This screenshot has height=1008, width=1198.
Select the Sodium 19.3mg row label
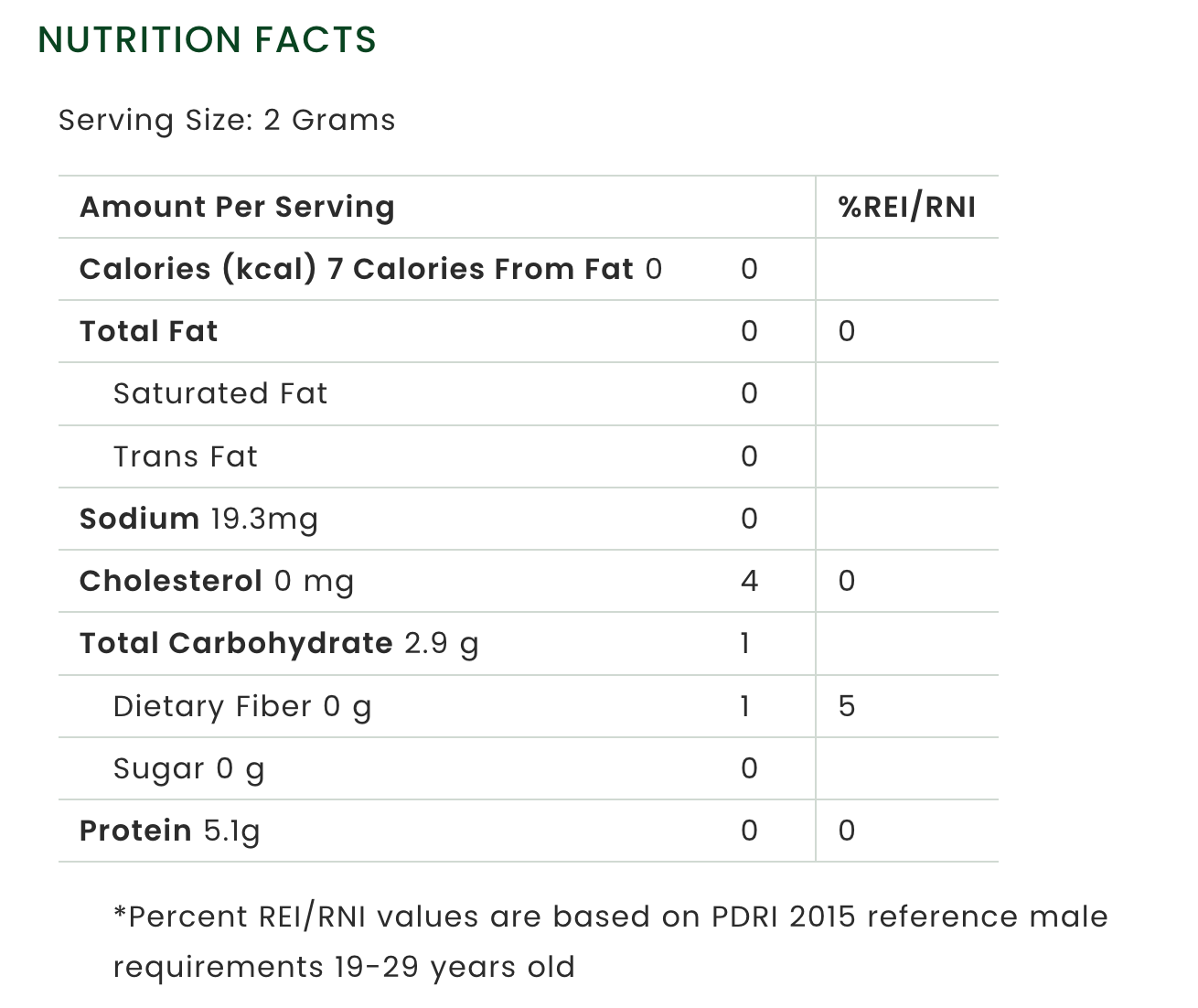(198, 519)
